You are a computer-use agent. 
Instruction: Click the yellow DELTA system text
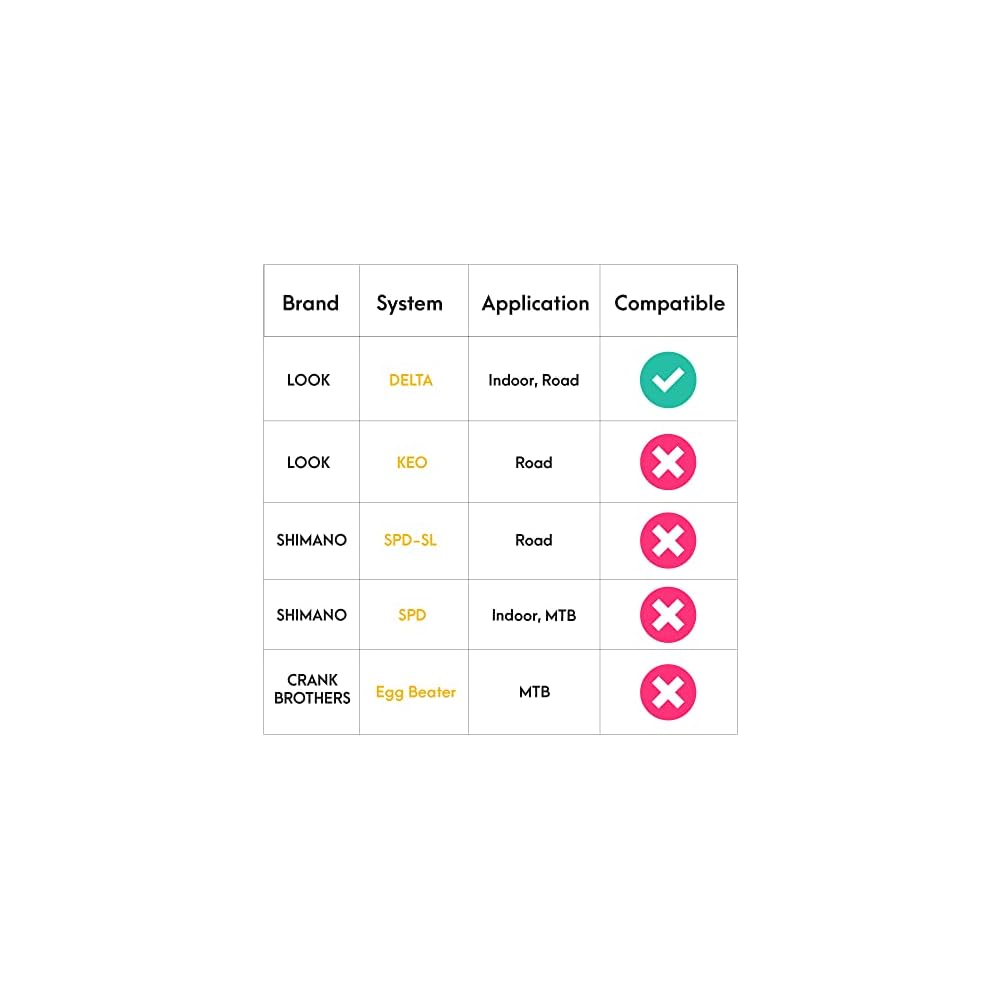pos(411,380)
